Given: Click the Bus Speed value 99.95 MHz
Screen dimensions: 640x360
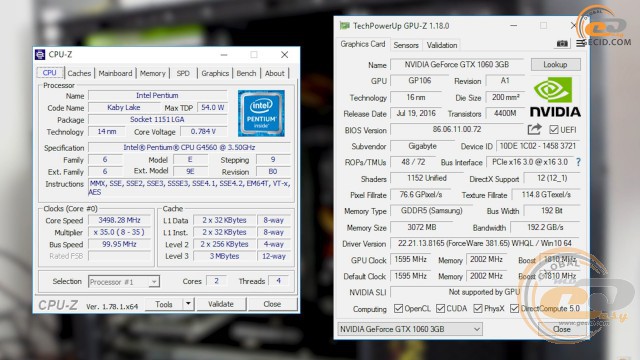Looking at the screenshot, I should tap(119, 244).
